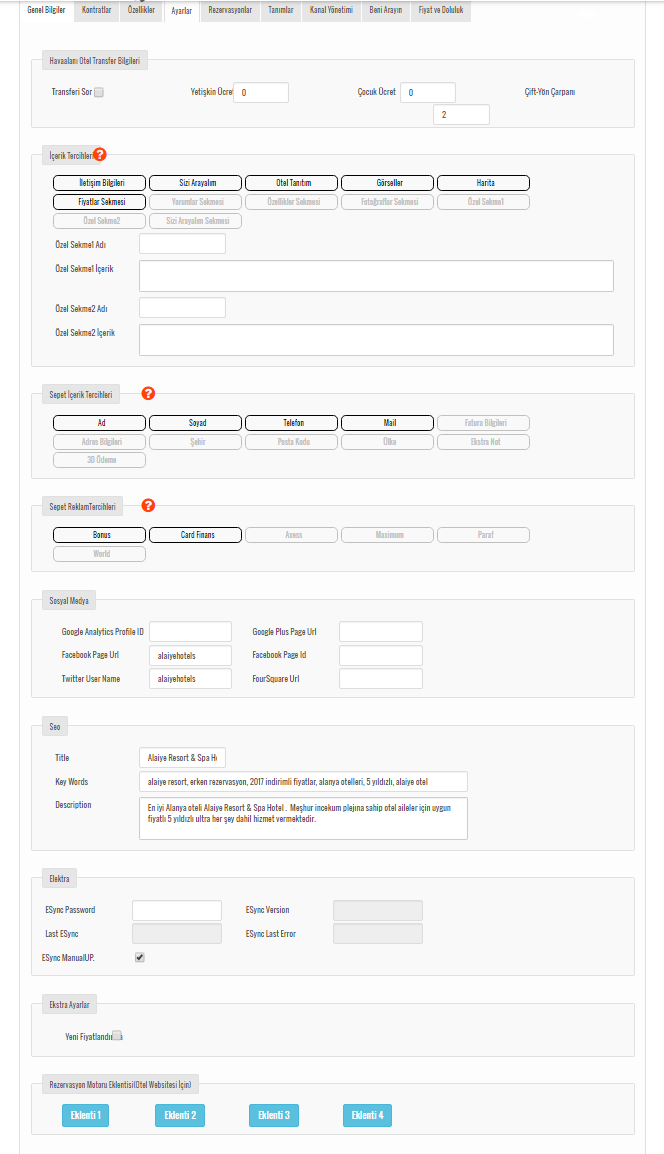Open the Tanımlar tab
The image size is (664, 1154).
point(280,10)
